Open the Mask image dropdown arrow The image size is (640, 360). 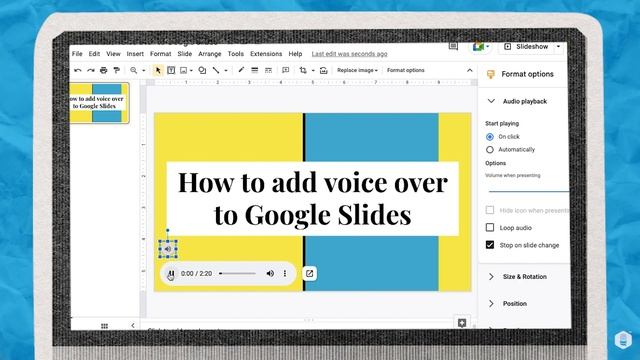(x=313, y=71)
